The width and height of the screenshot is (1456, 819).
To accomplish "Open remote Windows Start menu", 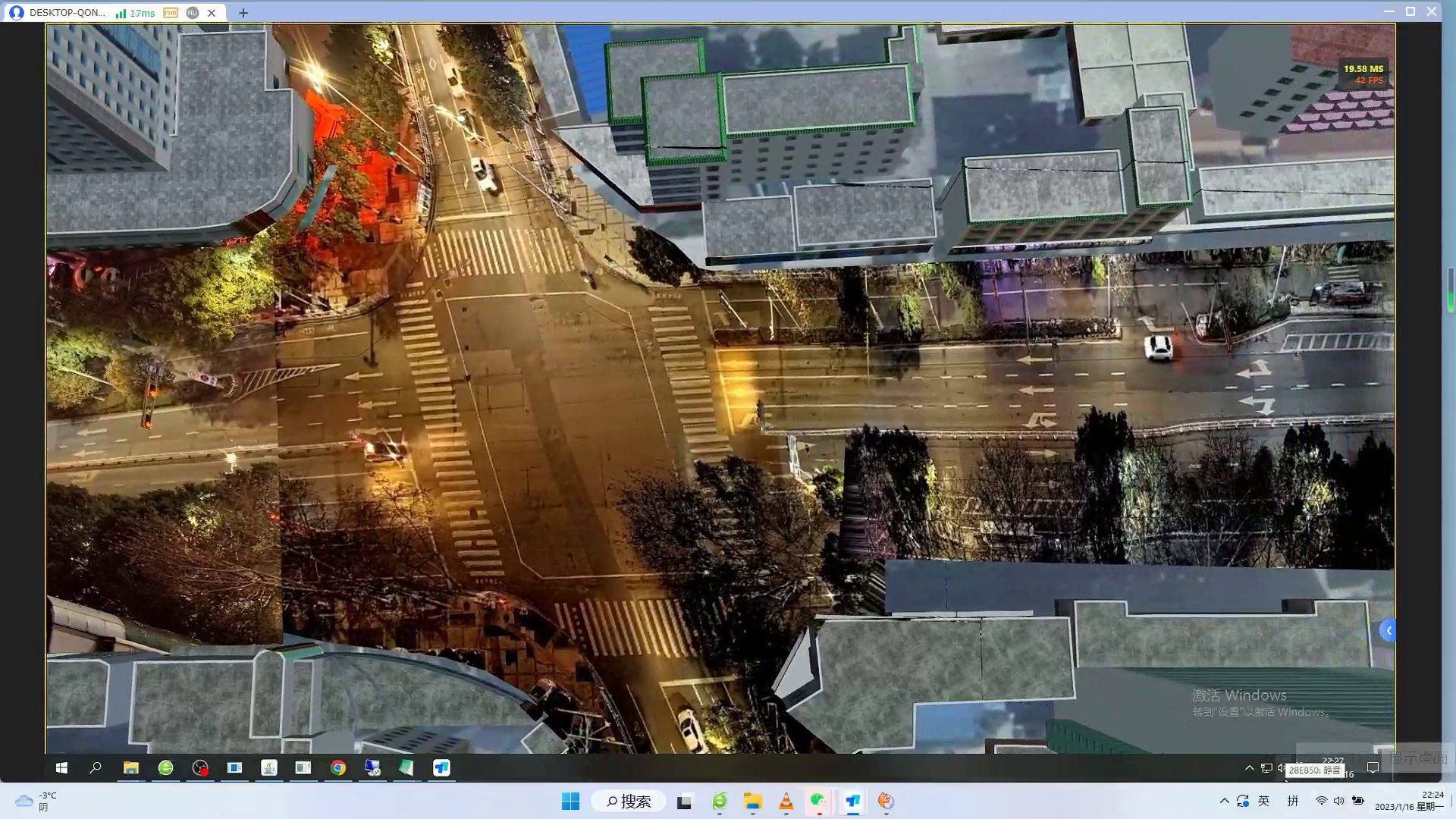I will 61,768.
